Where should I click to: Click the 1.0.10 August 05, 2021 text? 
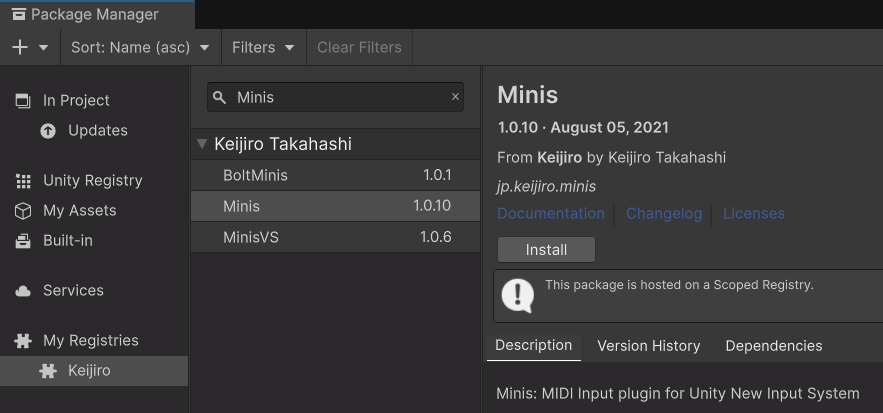(583, 127)
